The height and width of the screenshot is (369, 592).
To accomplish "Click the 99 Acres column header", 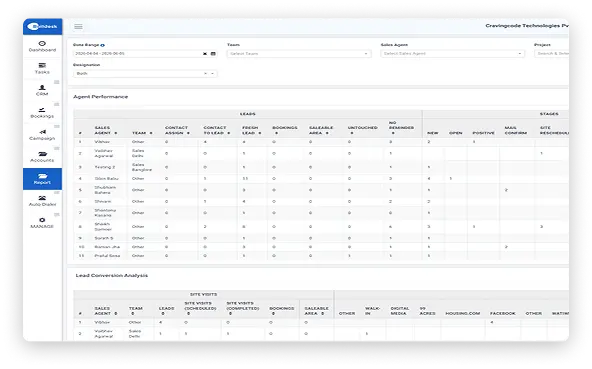I will click(427, 311).
